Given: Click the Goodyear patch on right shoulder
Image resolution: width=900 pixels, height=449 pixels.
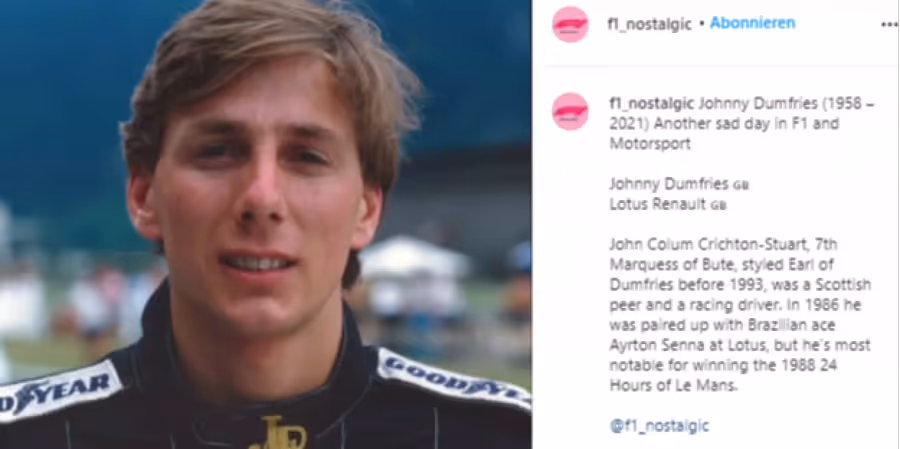Looking at the screenshot, I should pyautogui.click(x=453, y=379).
